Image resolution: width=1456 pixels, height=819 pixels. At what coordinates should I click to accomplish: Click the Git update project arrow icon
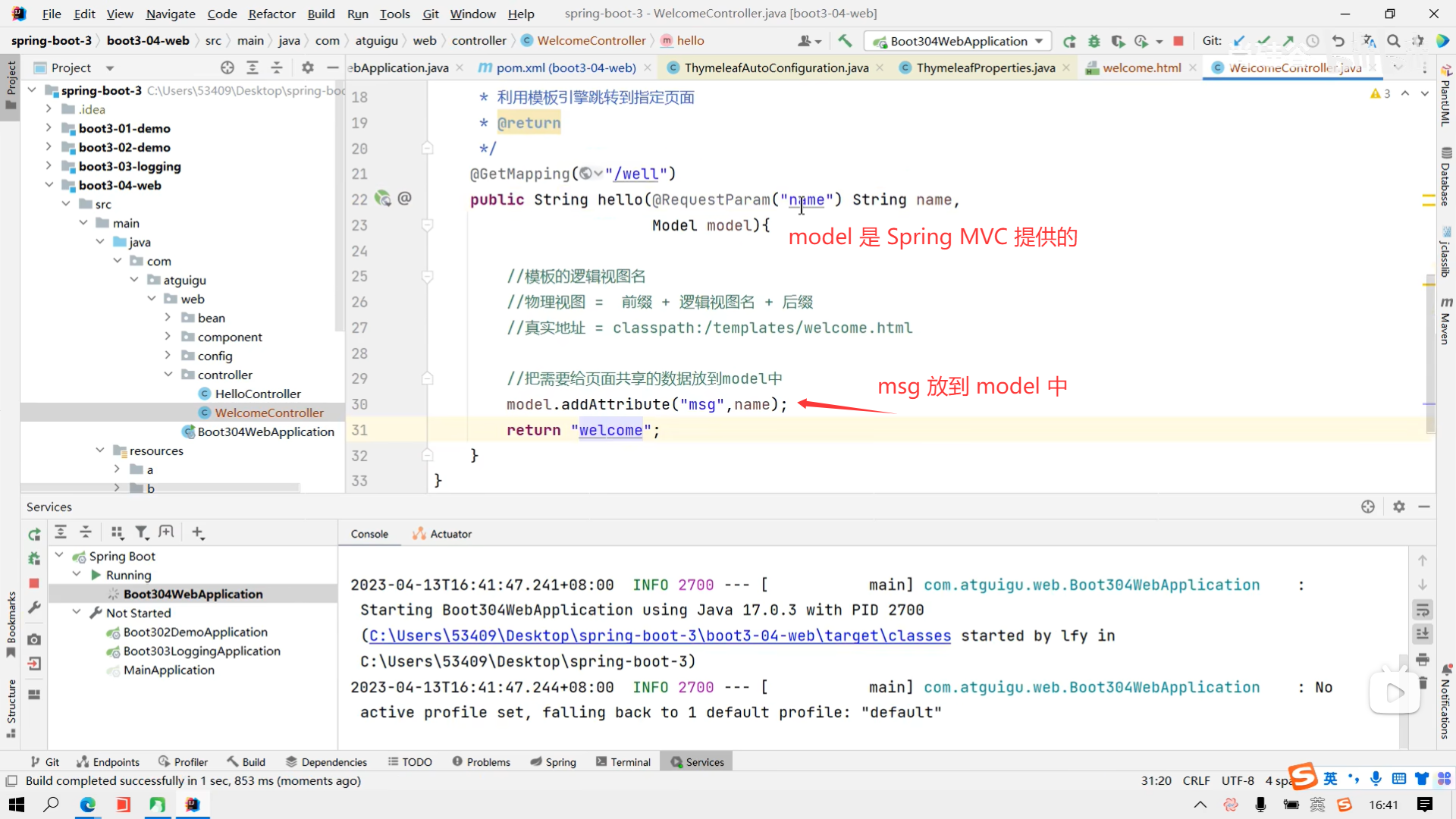(x=1239, y=41)
